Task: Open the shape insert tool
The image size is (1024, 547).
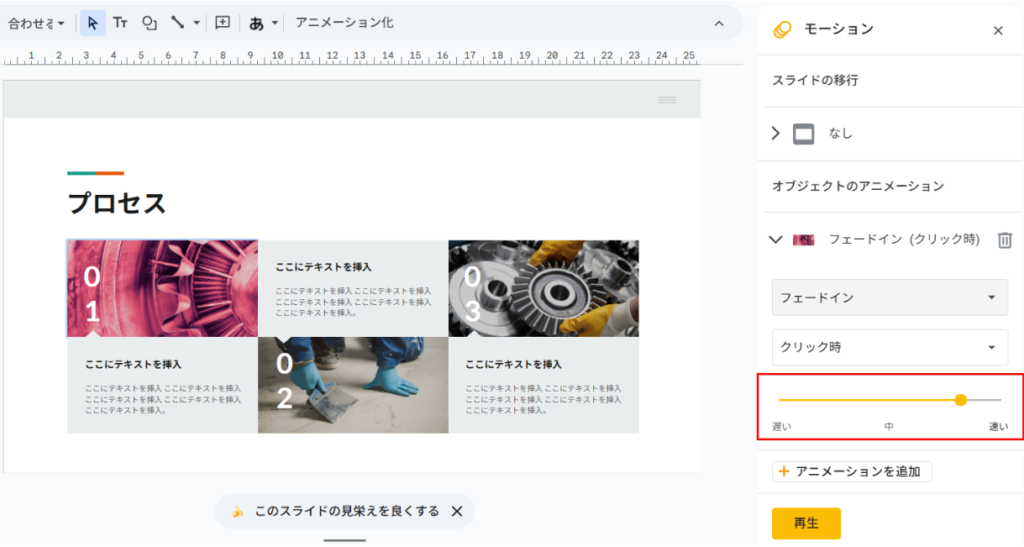Action: (x=149, y=23)
